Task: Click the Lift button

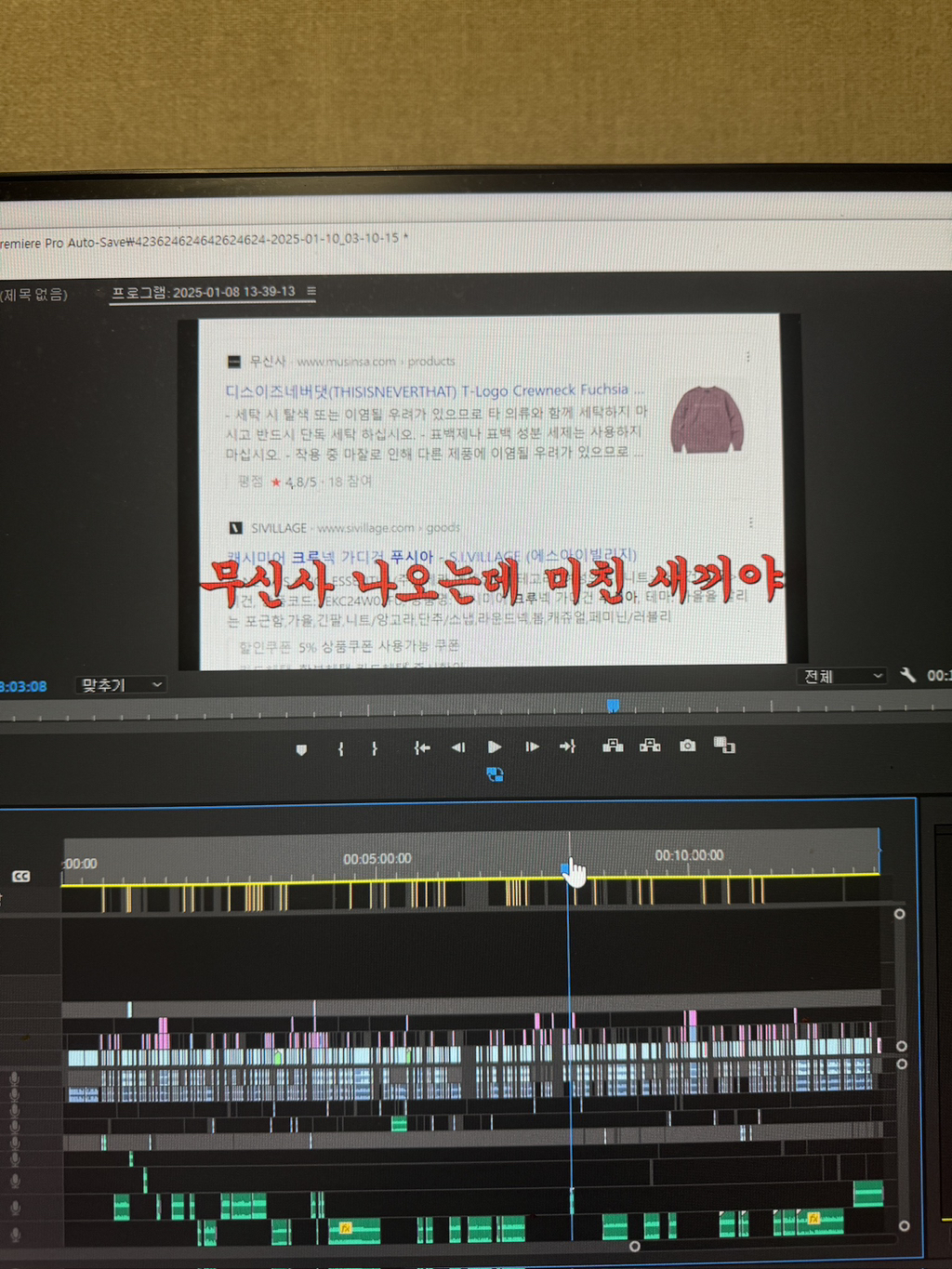Action: click(x=613, y=746)
